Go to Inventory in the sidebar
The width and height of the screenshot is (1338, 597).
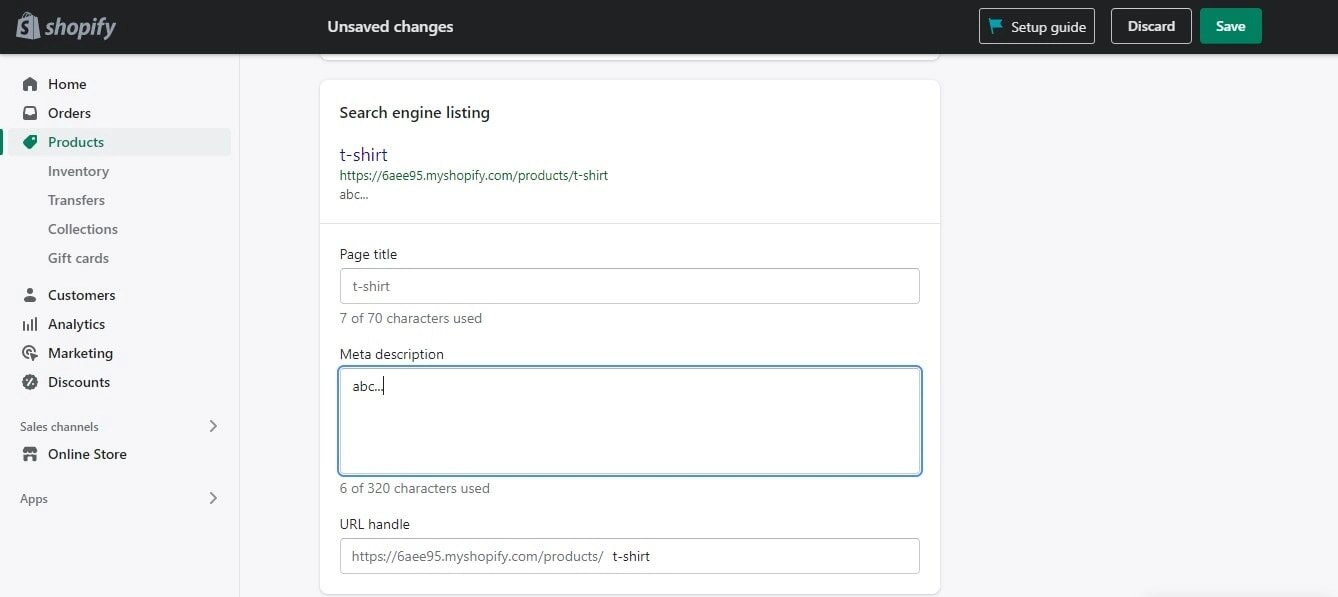[78, 171]
